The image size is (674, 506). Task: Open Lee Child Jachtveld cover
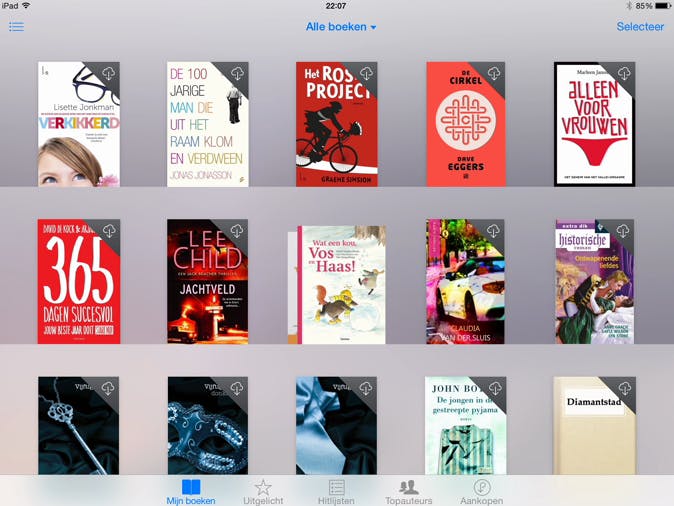click(208, 282)
